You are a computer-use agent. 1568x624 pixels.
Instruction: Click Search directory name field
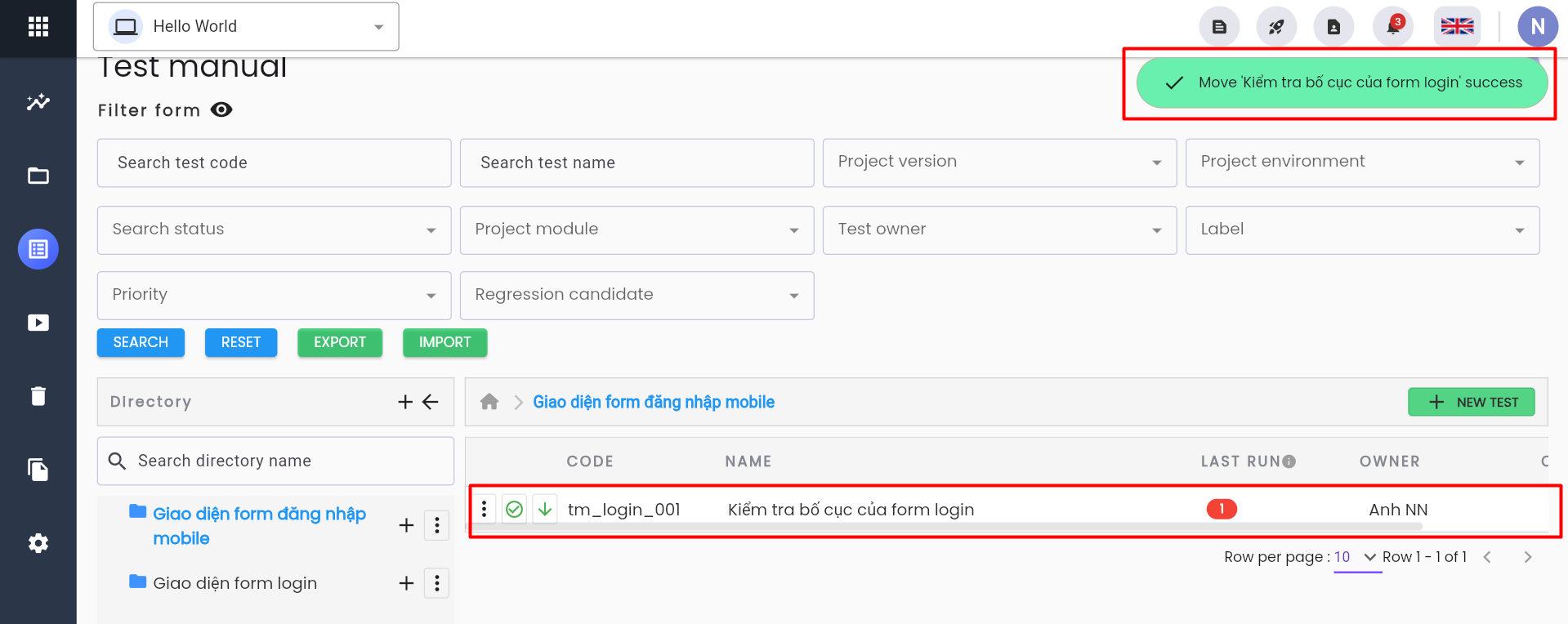[275, 461]
